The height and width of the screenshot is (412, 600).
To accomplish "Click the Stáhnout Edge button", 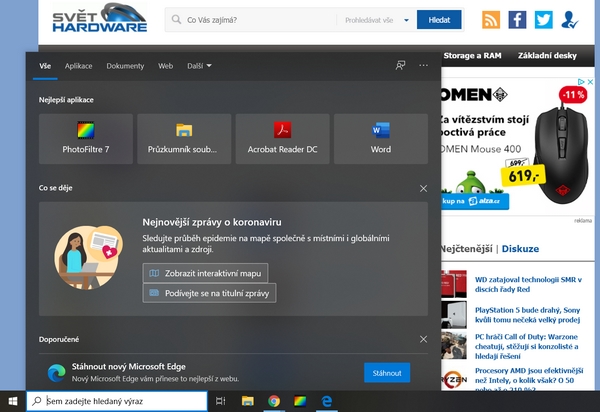I will (x=387, y=373).
